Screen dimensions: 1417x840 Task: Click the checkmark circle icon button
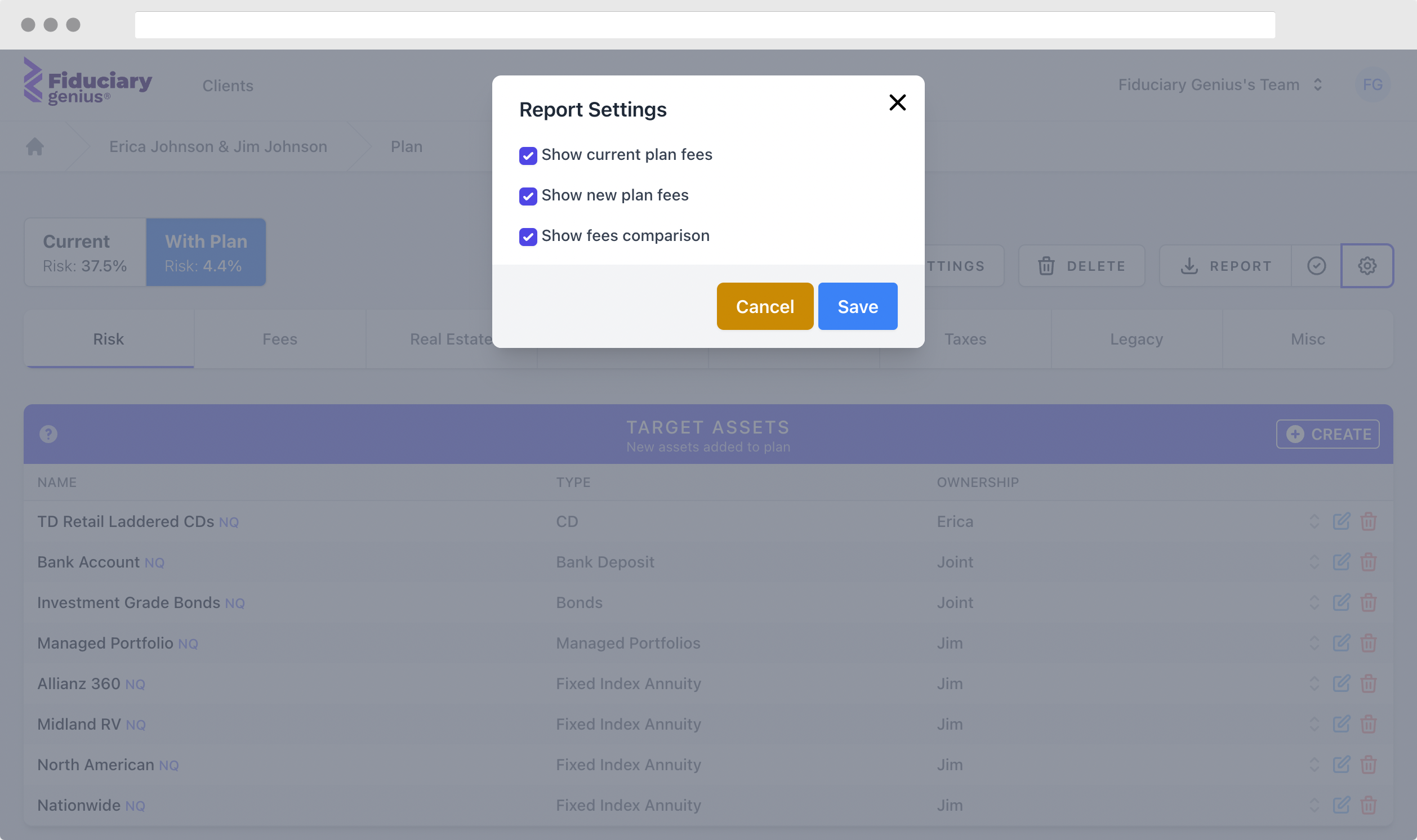[x=1316, y=266]
